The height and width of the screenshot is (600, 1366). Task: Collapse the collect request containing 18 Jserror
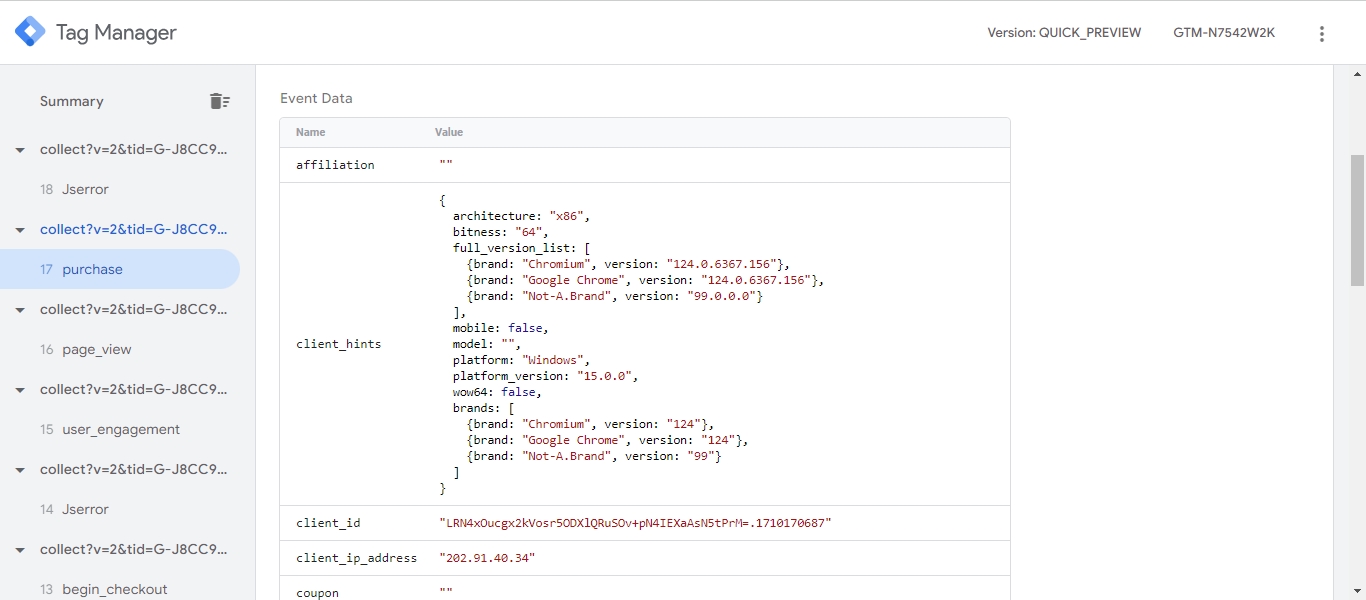(x=20, y=150)
